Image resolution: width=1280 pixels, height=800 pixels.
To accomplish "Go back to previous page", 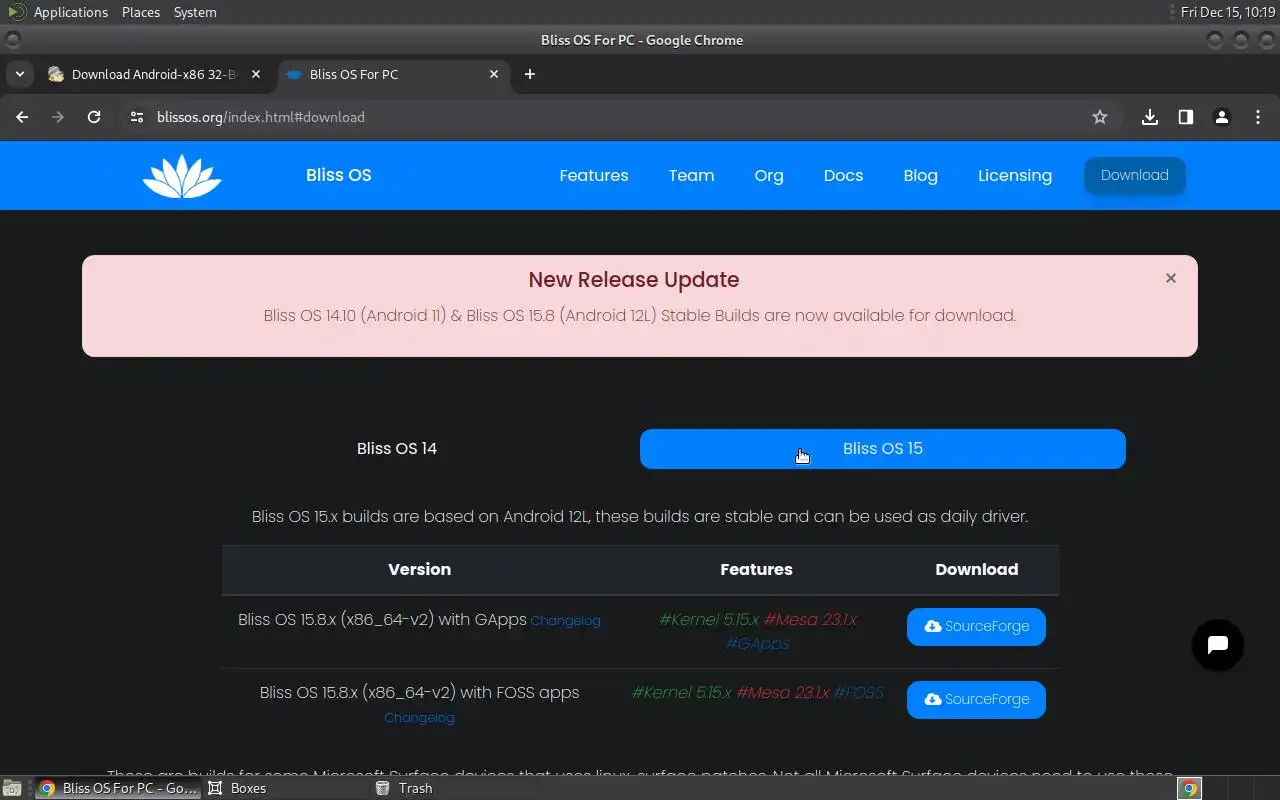I will coord(22,117).
